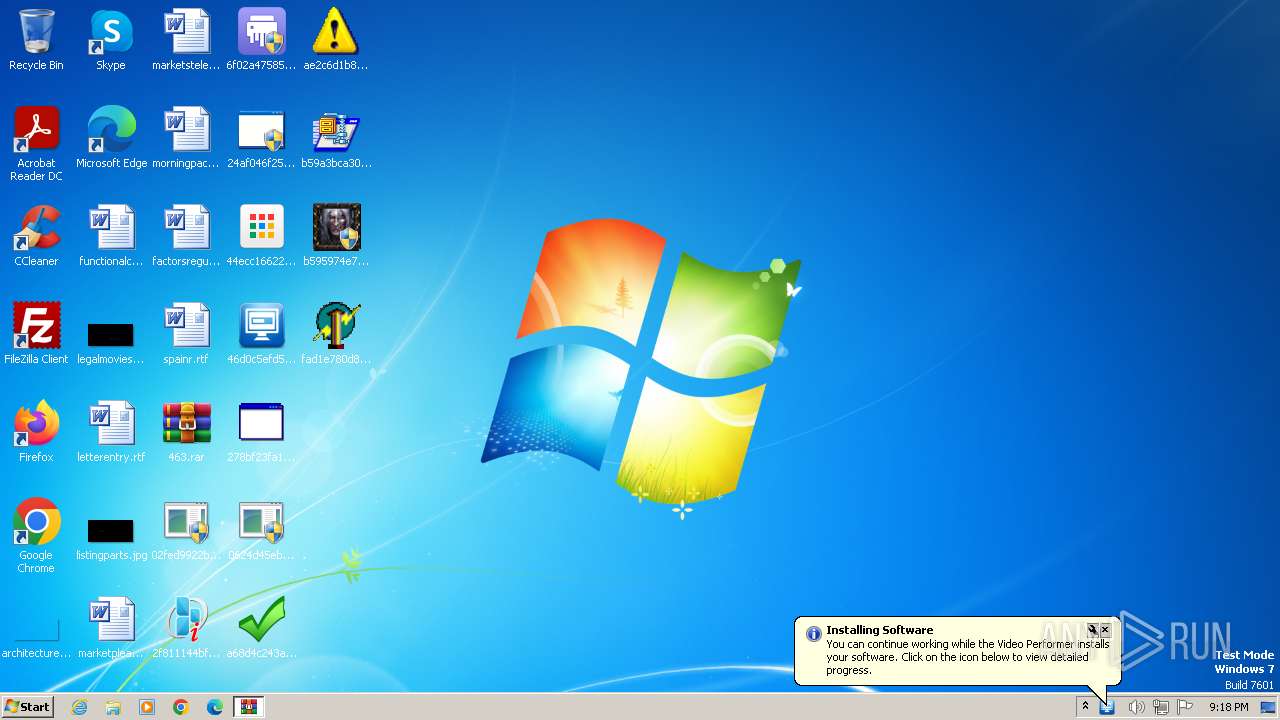Viewport: 1280px width, 720px height.
Task: Select the Microsoft Edge desktop shortcut
Action: (111, 138)
